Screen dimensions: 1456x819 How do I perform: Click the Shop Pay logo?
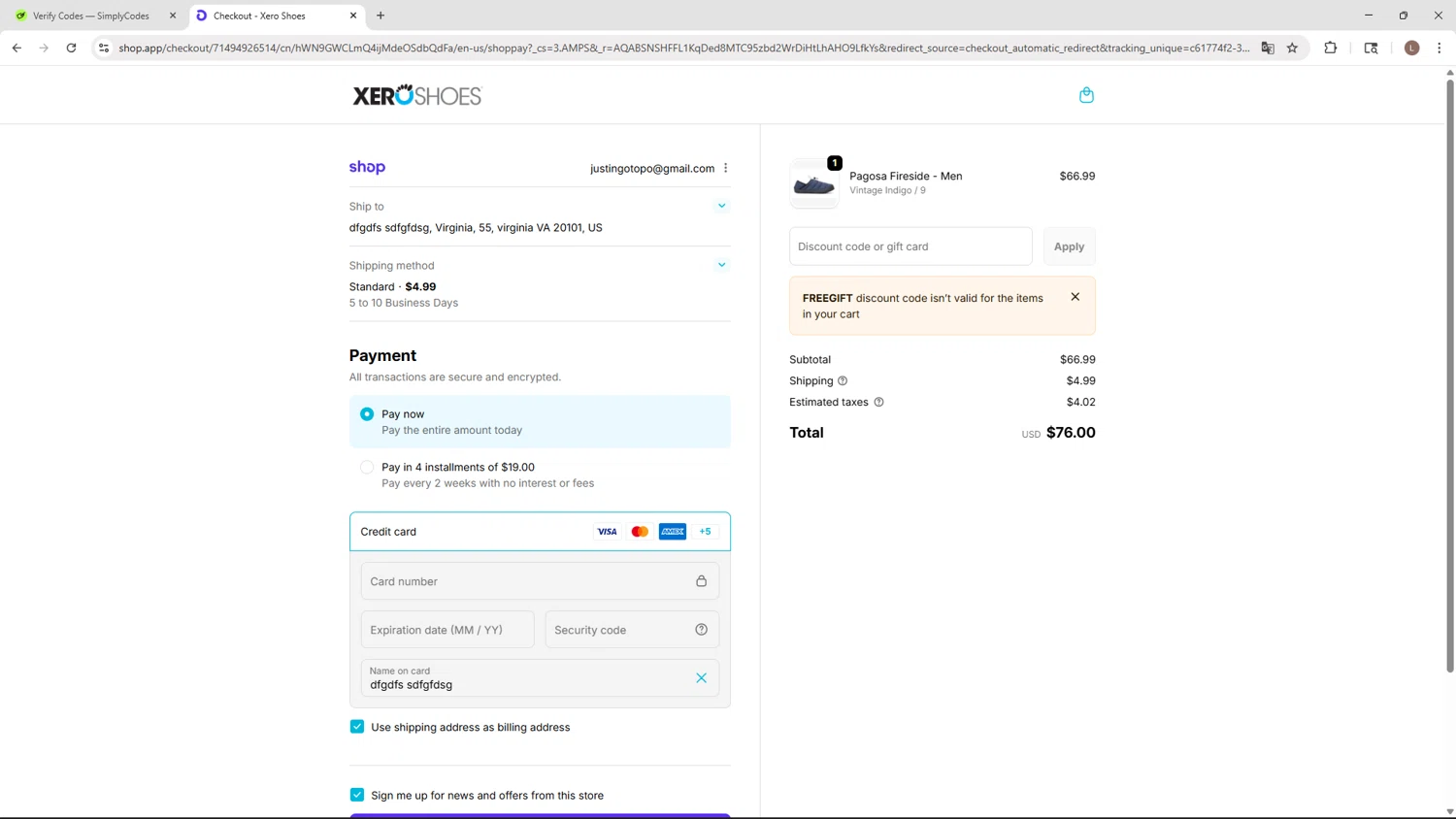[367, 167]
